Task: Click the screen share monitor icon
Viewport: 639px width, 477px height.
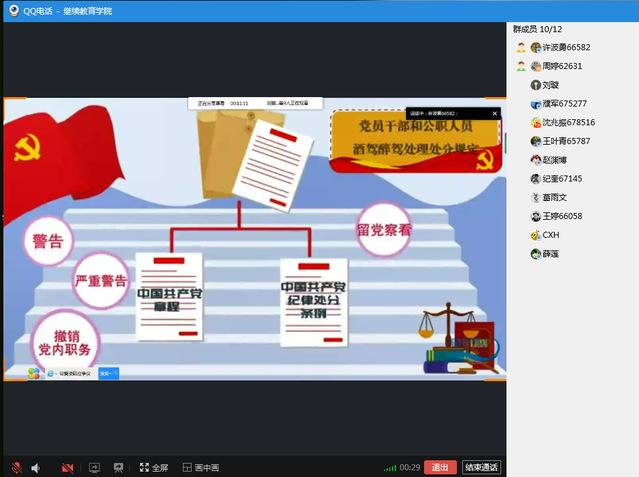Action: [x=95, y=467]
